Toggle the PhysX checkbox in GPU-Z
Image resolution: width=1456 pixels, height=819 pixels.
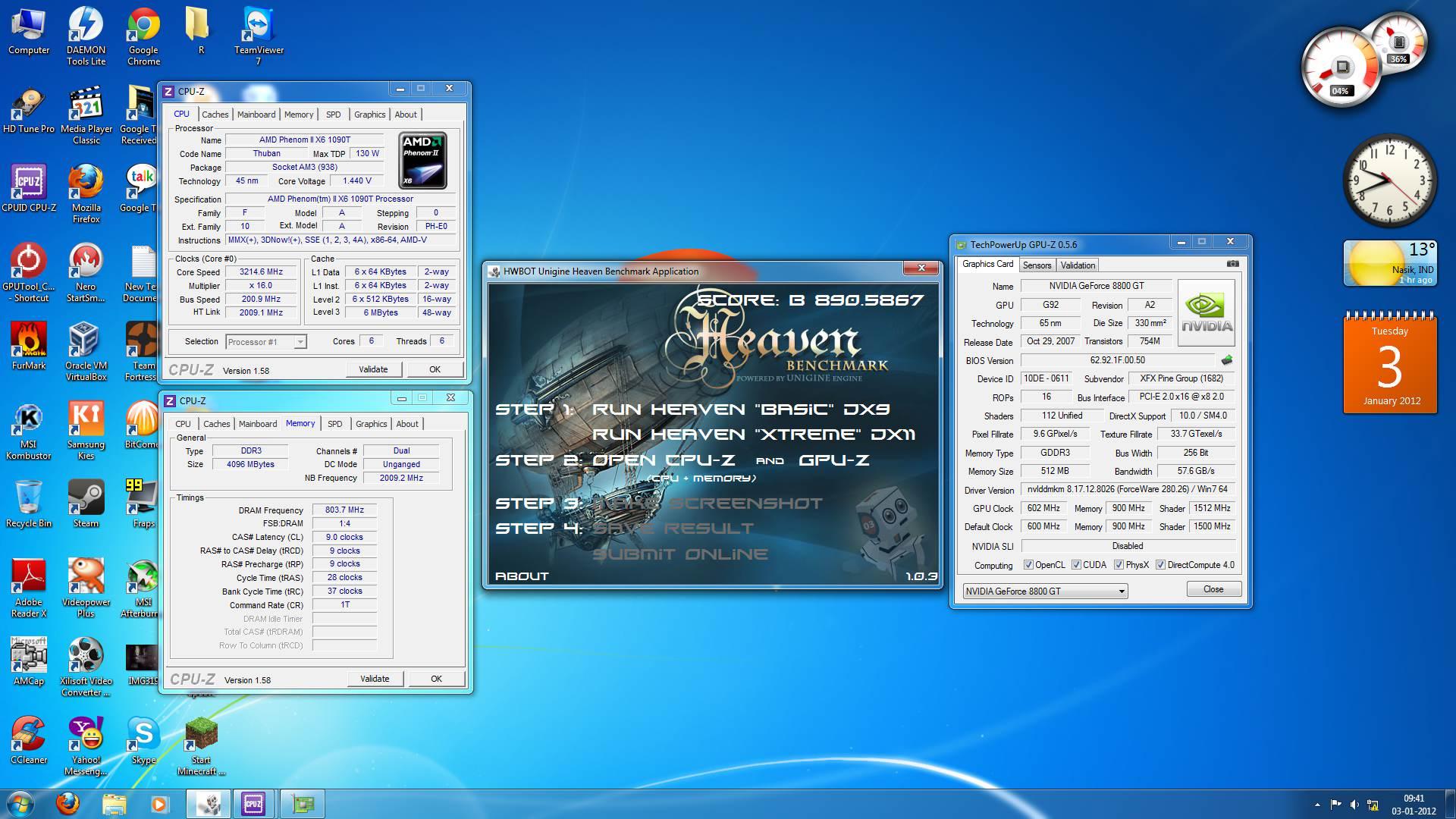point(1119,565)
